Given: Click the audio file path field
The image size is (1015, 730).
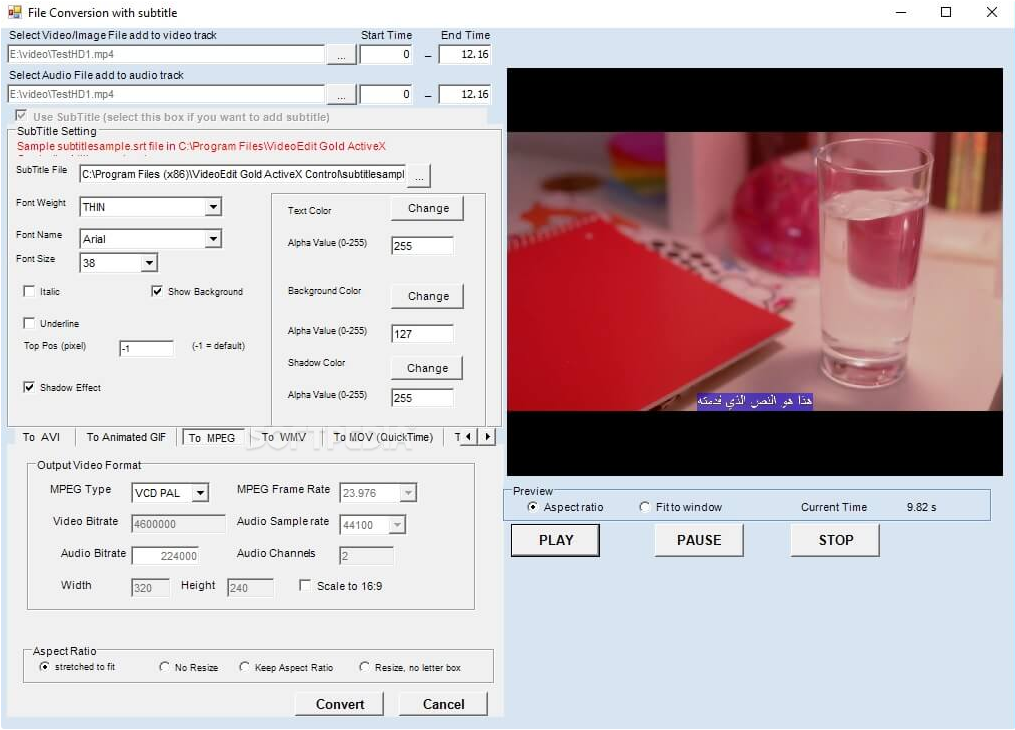Looking at the screenshot, I should [x=166, y=94].
